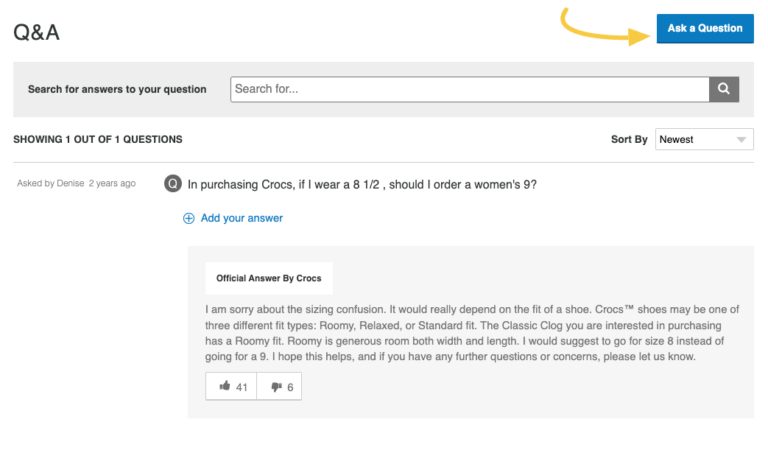This screenshot has width=768, height=450.
Task: Click the Search for answers label
Action: (x=117, y=89)
